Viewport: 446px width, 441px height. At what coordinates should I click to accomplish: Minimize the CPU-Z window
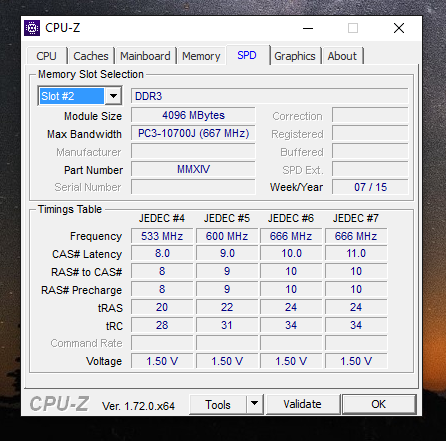coord(308,28)
